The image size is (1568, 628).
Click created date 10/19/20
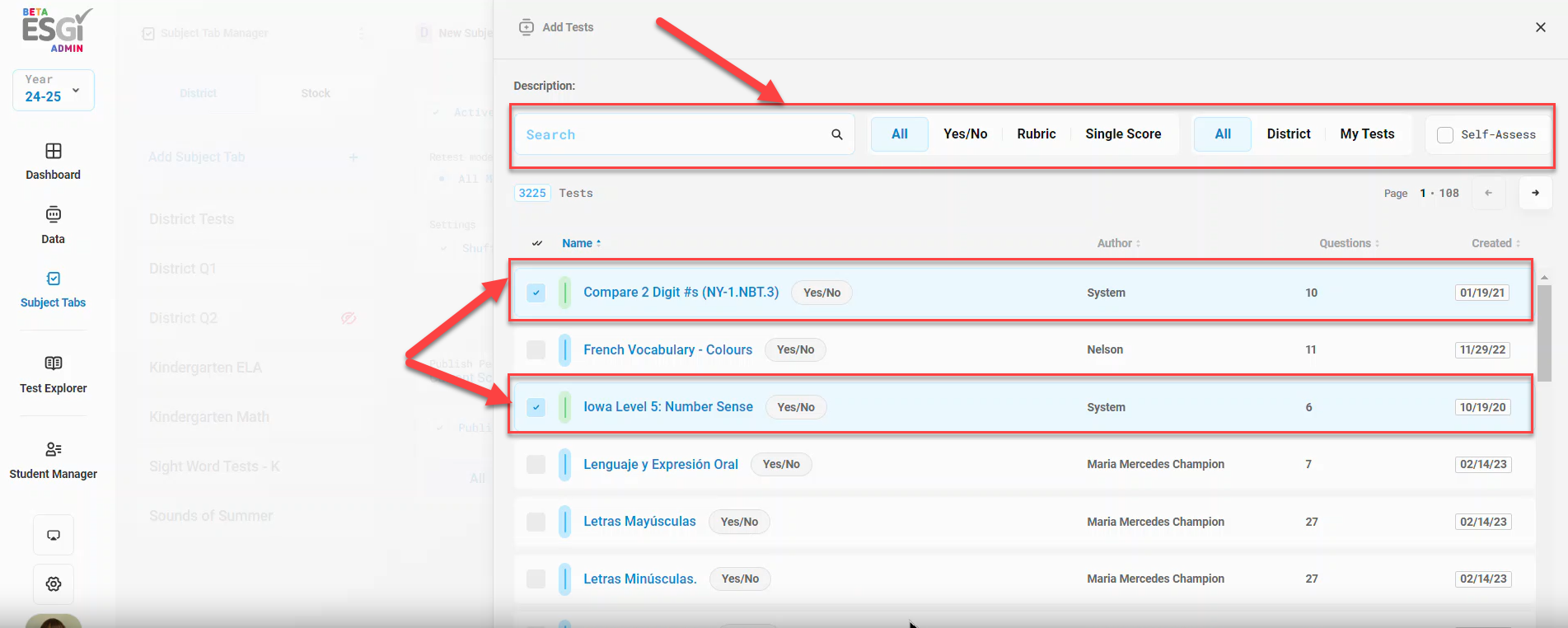[x=1482, y=407]
